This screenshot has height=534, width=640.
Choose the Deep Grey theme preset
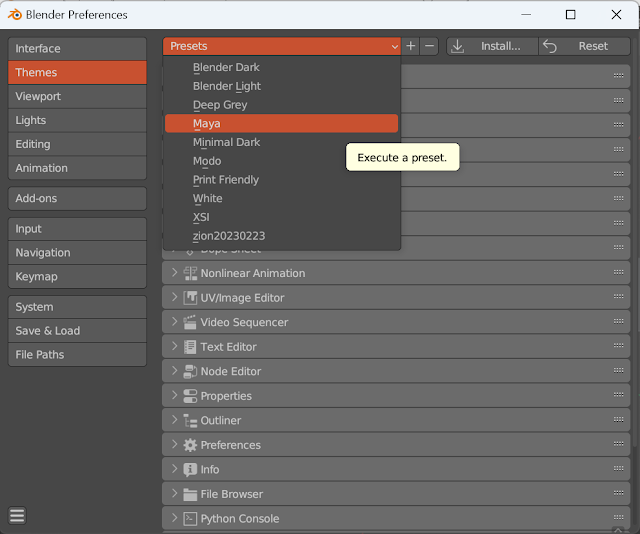pyautogui.click(x=281, y=105)
